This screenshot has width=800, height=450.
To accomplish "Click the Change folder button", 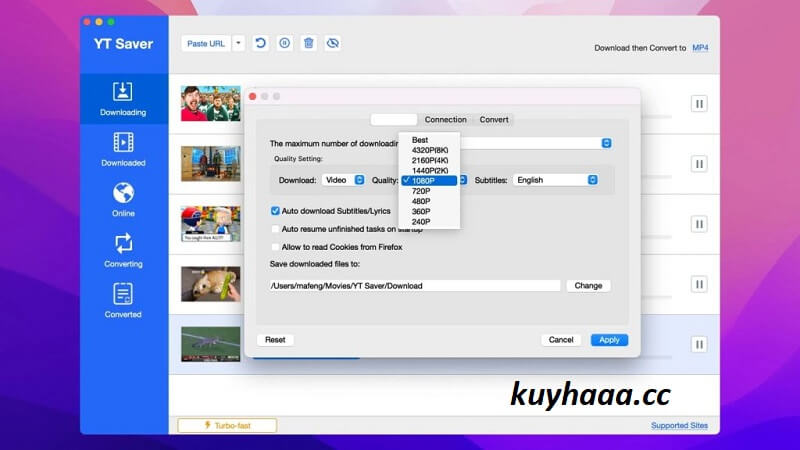I will tap(588, 286).
